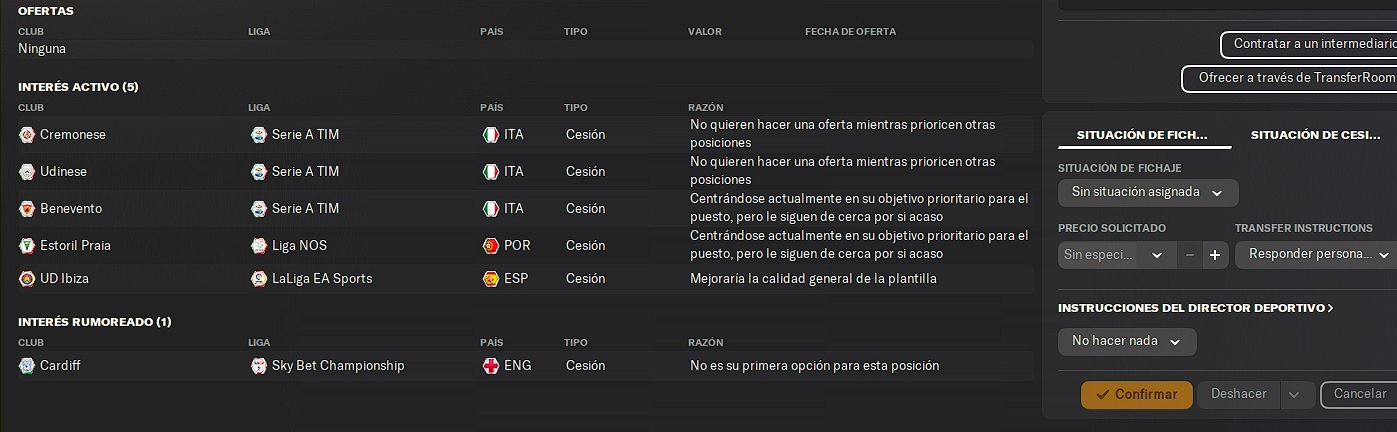1397x432 pixels.
Task: Click the Benevento club badge icon
Action: pos(27,209)
